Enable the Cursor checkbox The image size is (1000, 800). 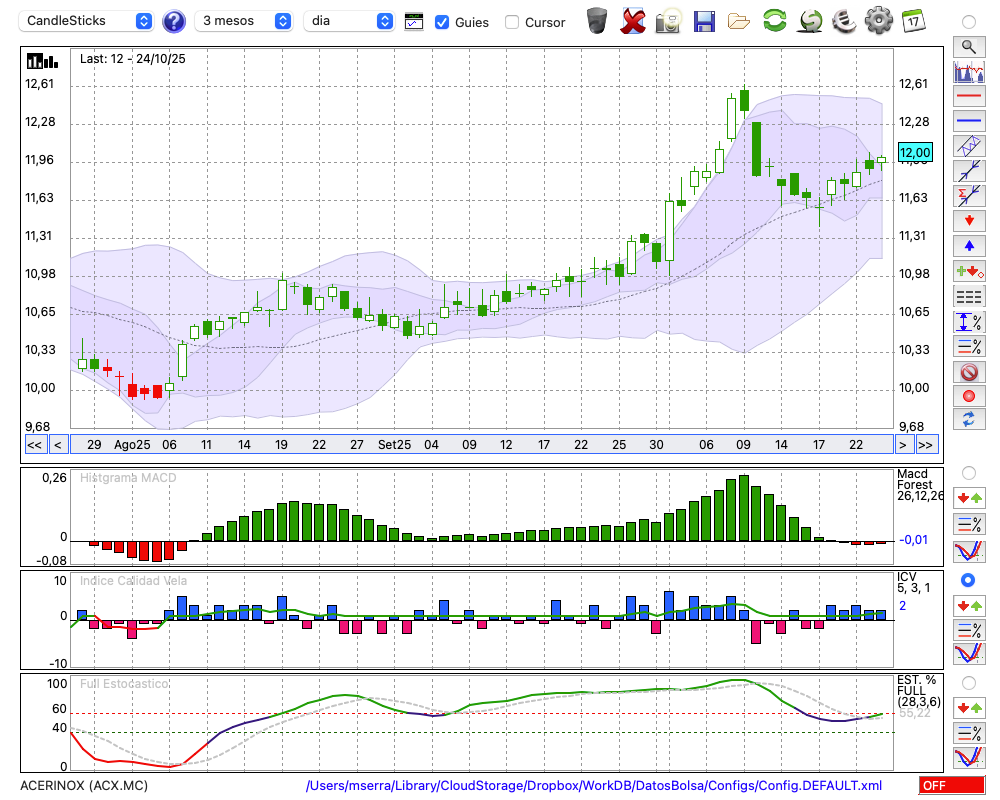512,22
